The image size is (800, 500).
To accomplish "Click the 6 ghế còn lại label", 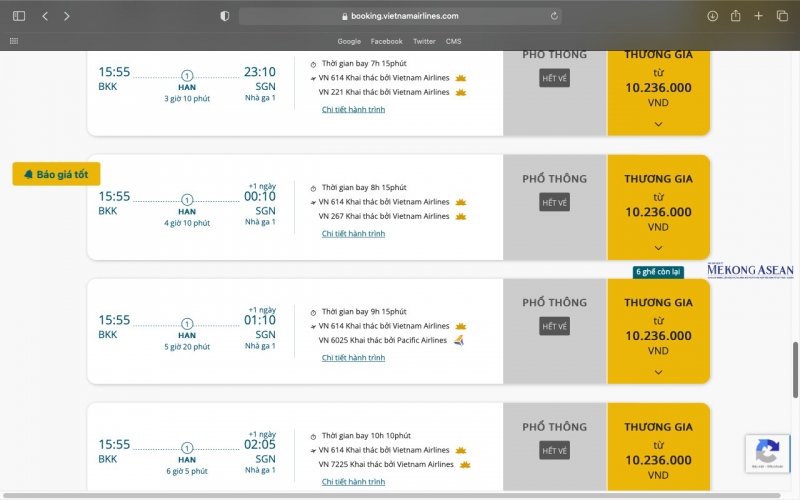I will click(x=658, y=272).
